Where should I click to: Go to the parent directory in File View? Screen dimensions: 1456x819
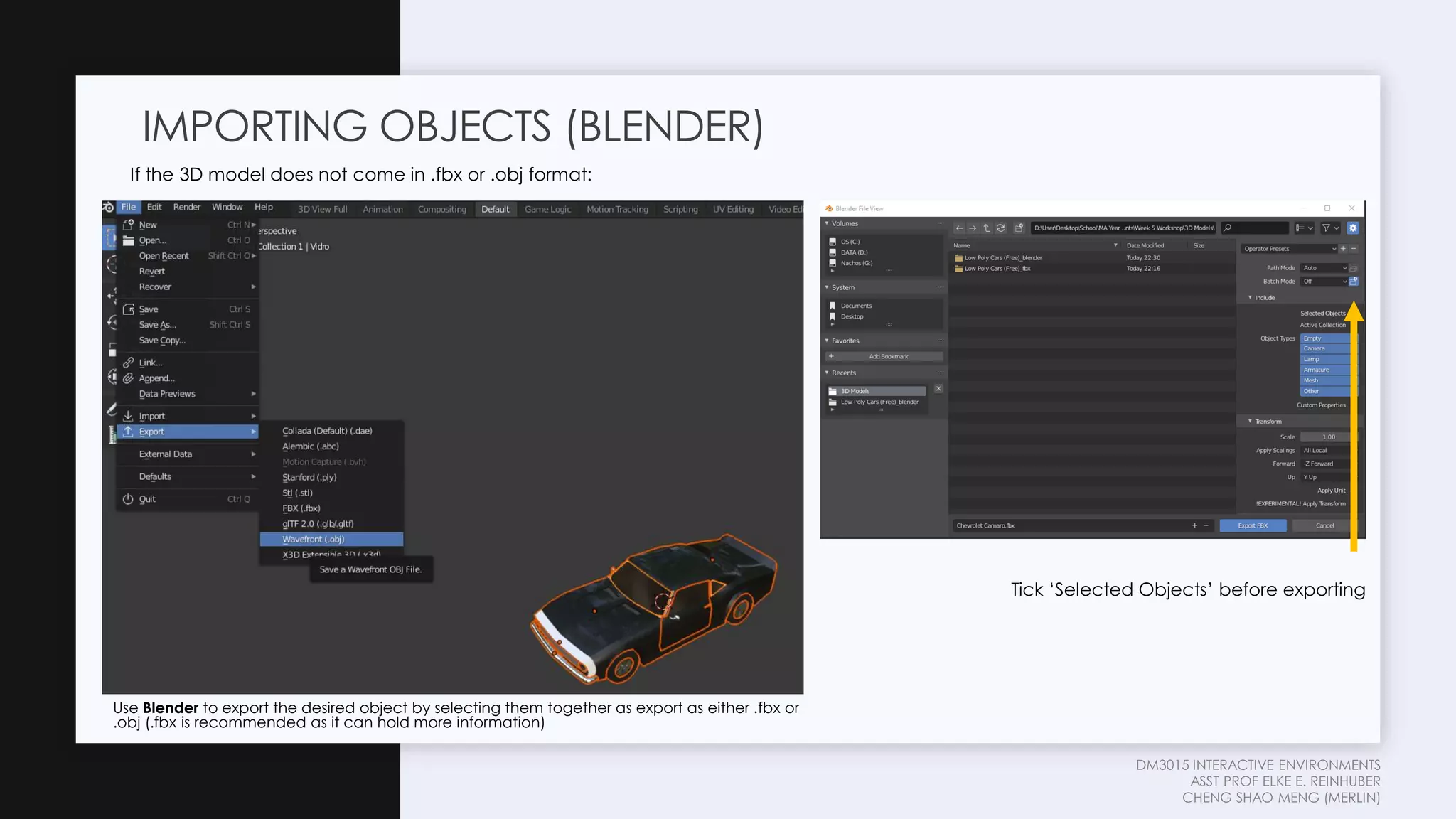(x=986, y=228)
